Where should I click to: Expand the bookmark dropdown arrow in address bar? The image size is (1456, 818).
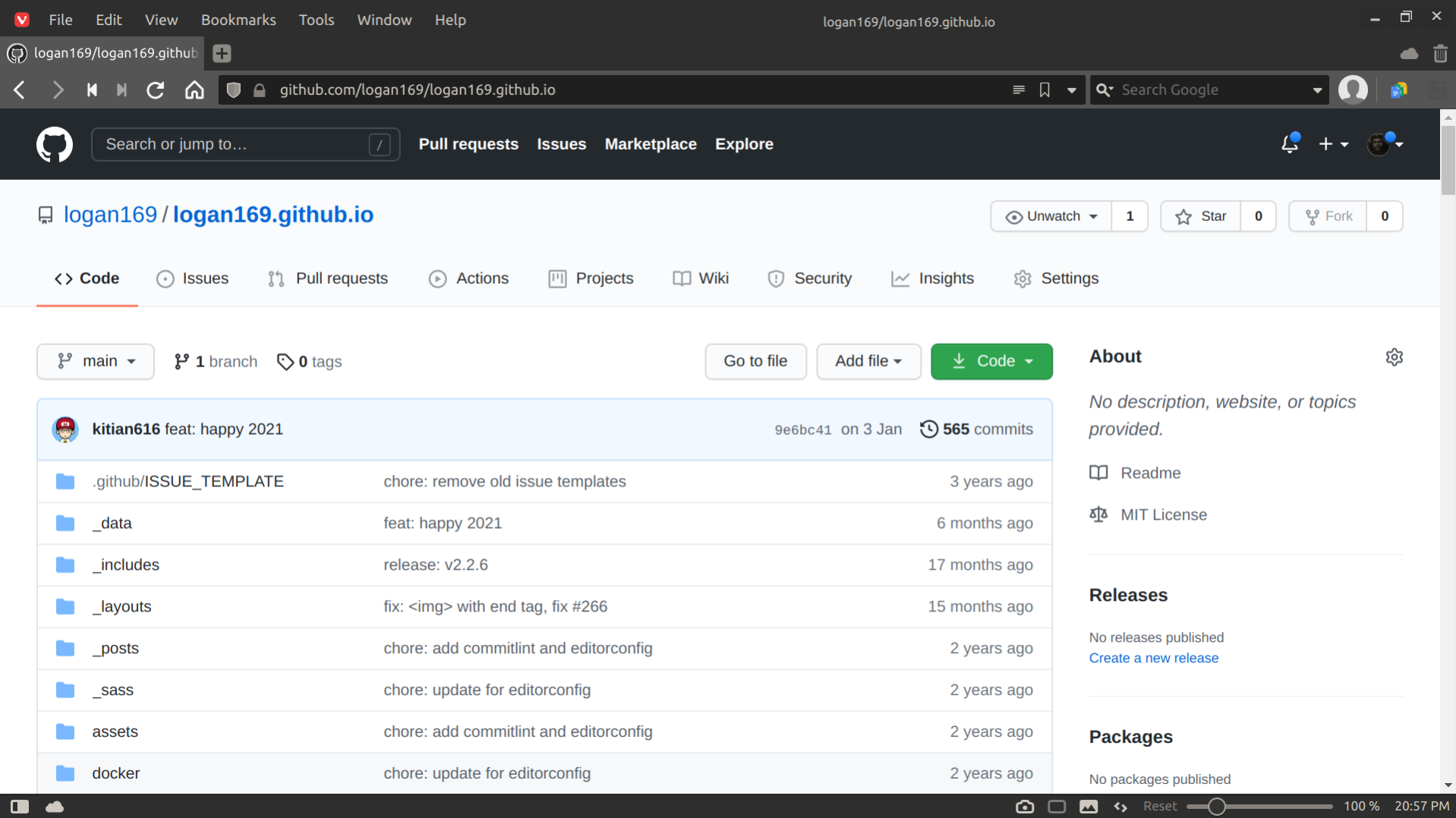(x=1071, y=90)
